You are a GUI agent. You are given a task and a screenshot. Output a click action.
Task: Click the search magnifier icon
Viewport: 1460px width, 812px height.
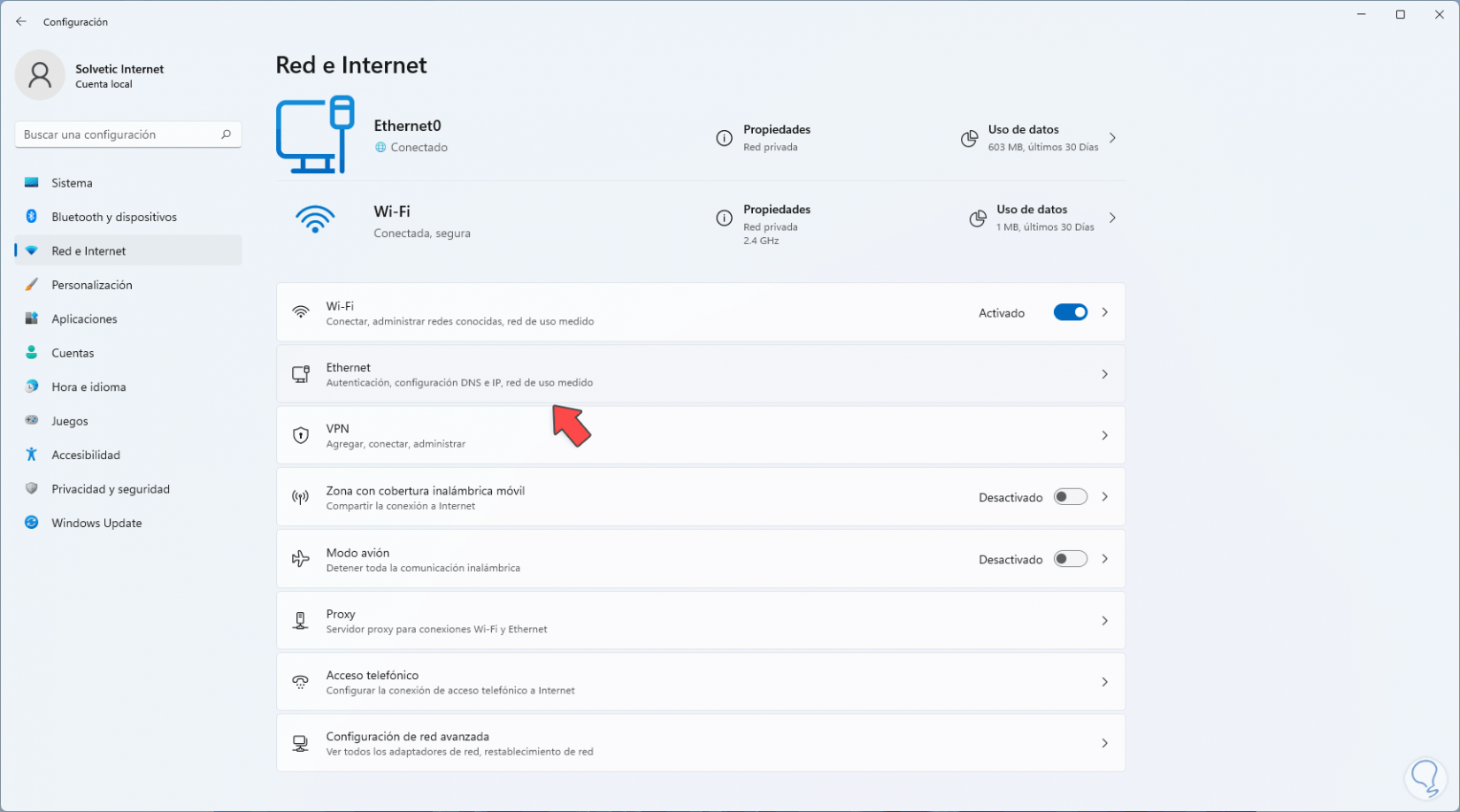(x=226, y=134)
